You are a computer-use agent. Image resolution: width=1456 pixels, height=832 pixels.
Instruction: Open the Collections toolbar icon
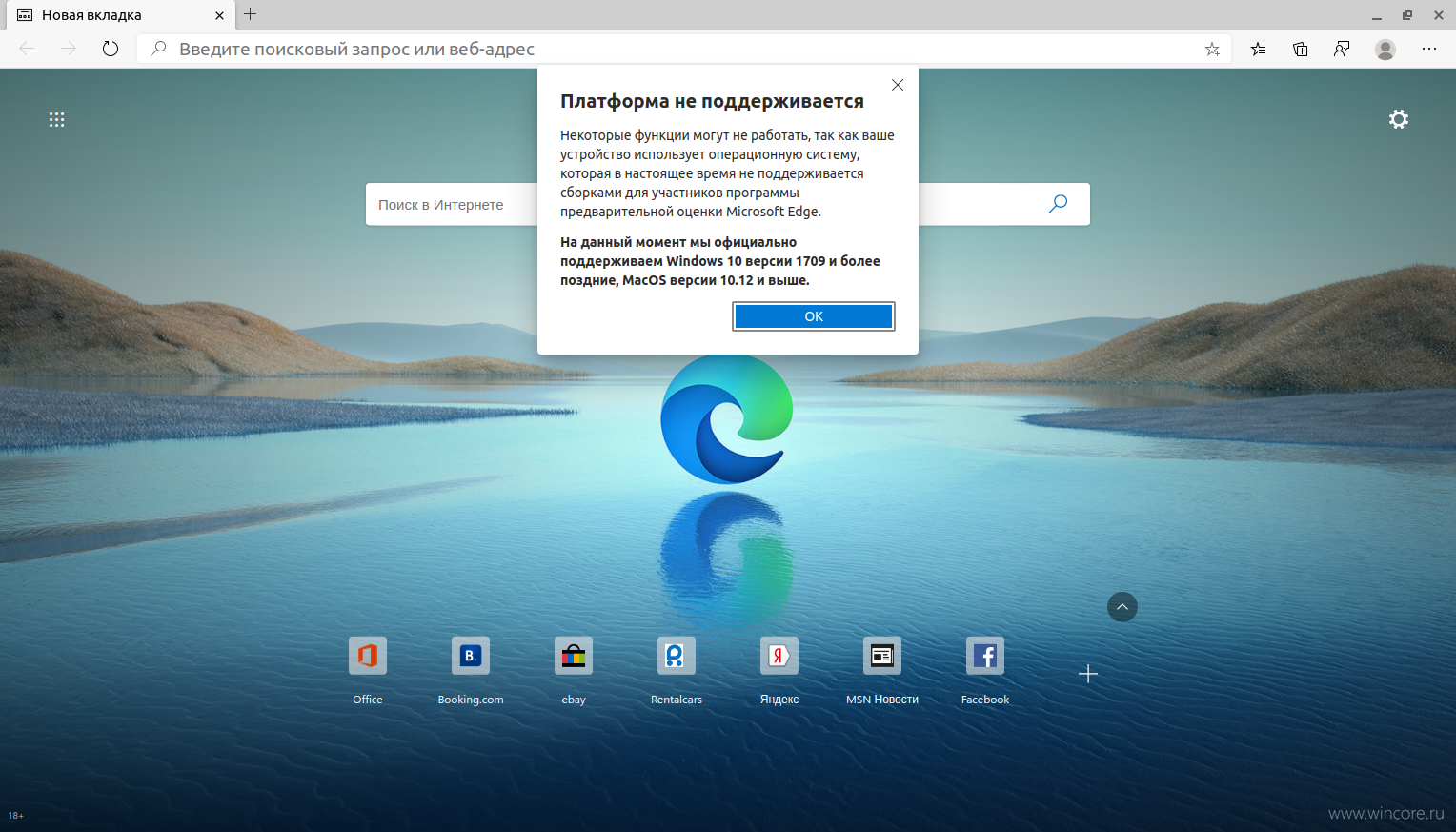[x=1301, y=50]
